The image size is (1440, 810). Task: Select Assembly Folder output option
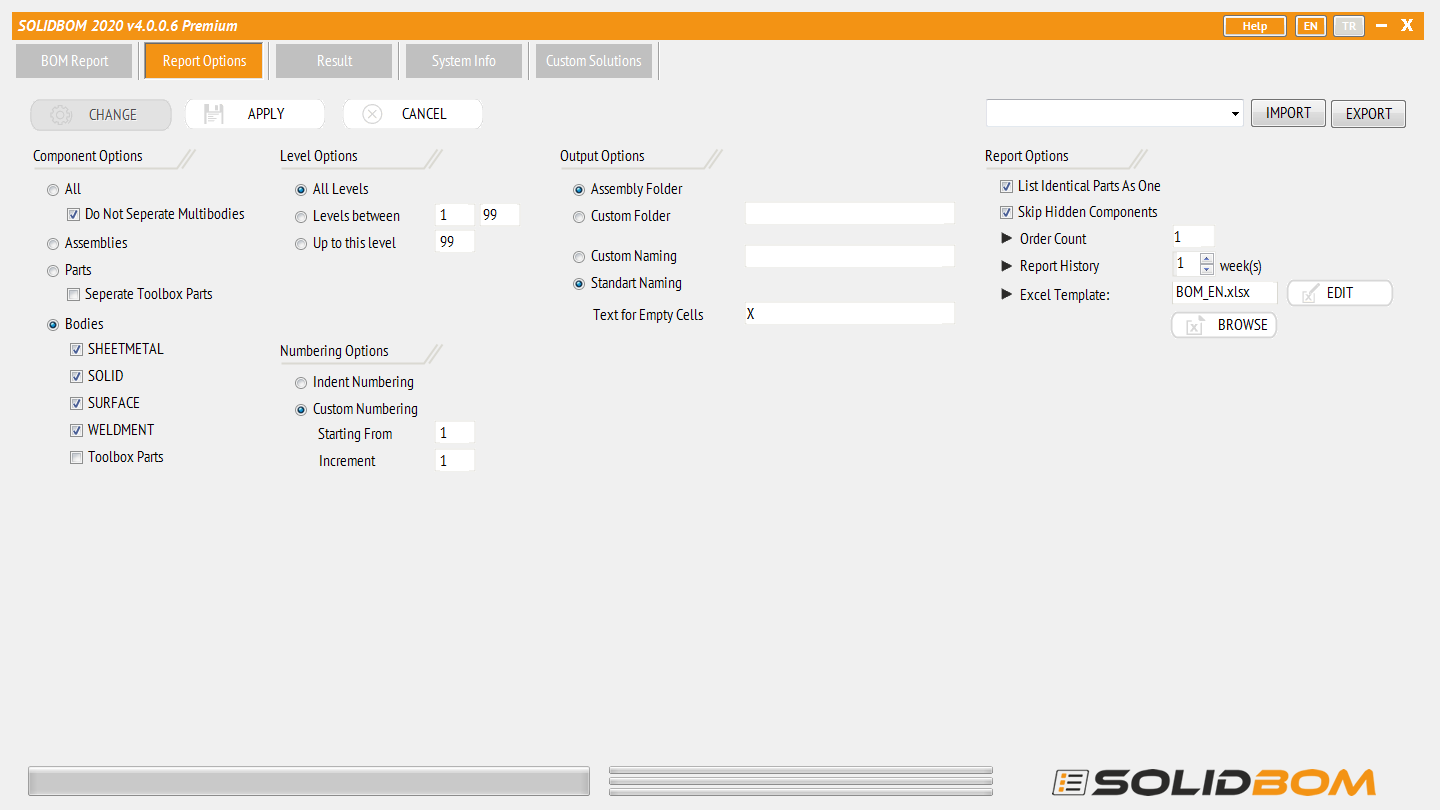579,189
